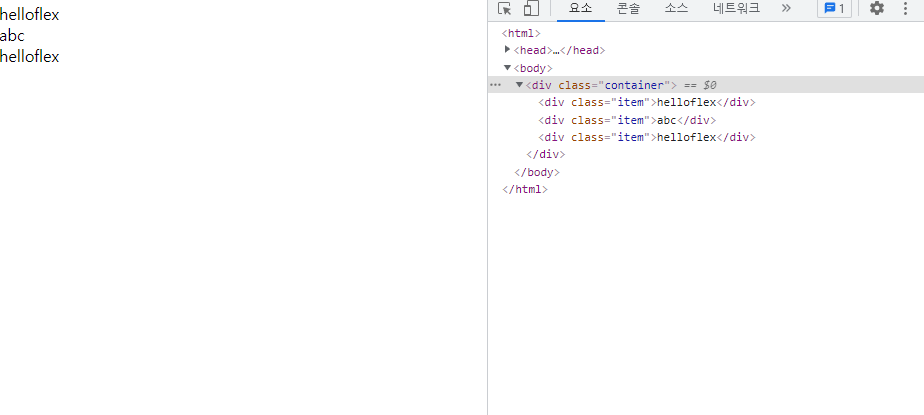Collapse the body element node
Screen dimensions: 924x415
(508, 67)
